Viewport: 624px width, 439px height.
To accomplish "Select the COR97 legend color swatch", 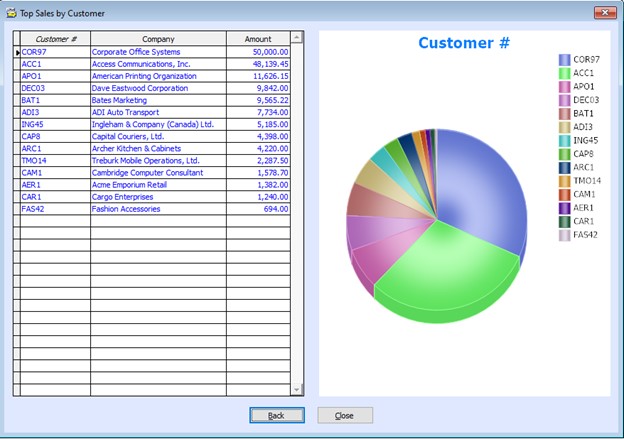I will (564, 60).
